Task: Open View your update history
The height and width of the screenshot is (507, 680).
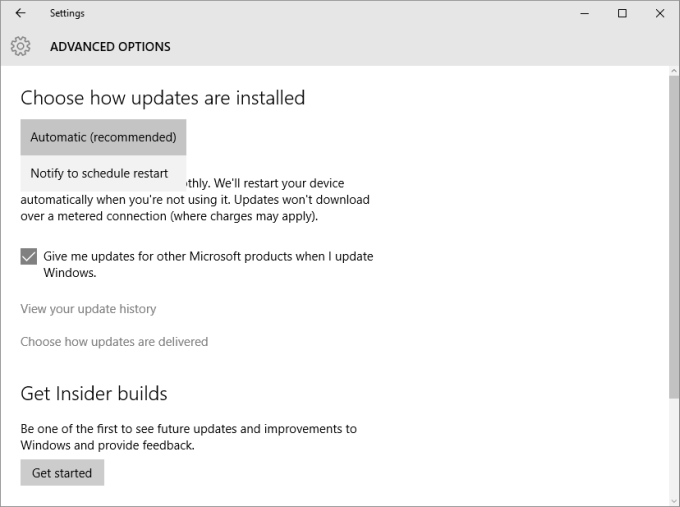Action: coord(88,309)
